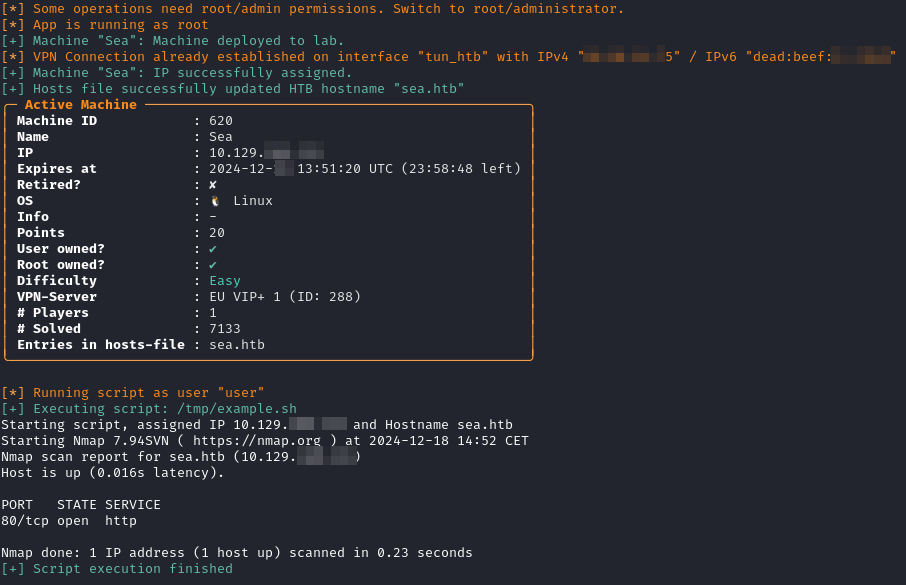Viewport: 906px width, 585px height.
Task: Click the expiry time '13:51:20 UTC'
Action: [x=345, y=169]
